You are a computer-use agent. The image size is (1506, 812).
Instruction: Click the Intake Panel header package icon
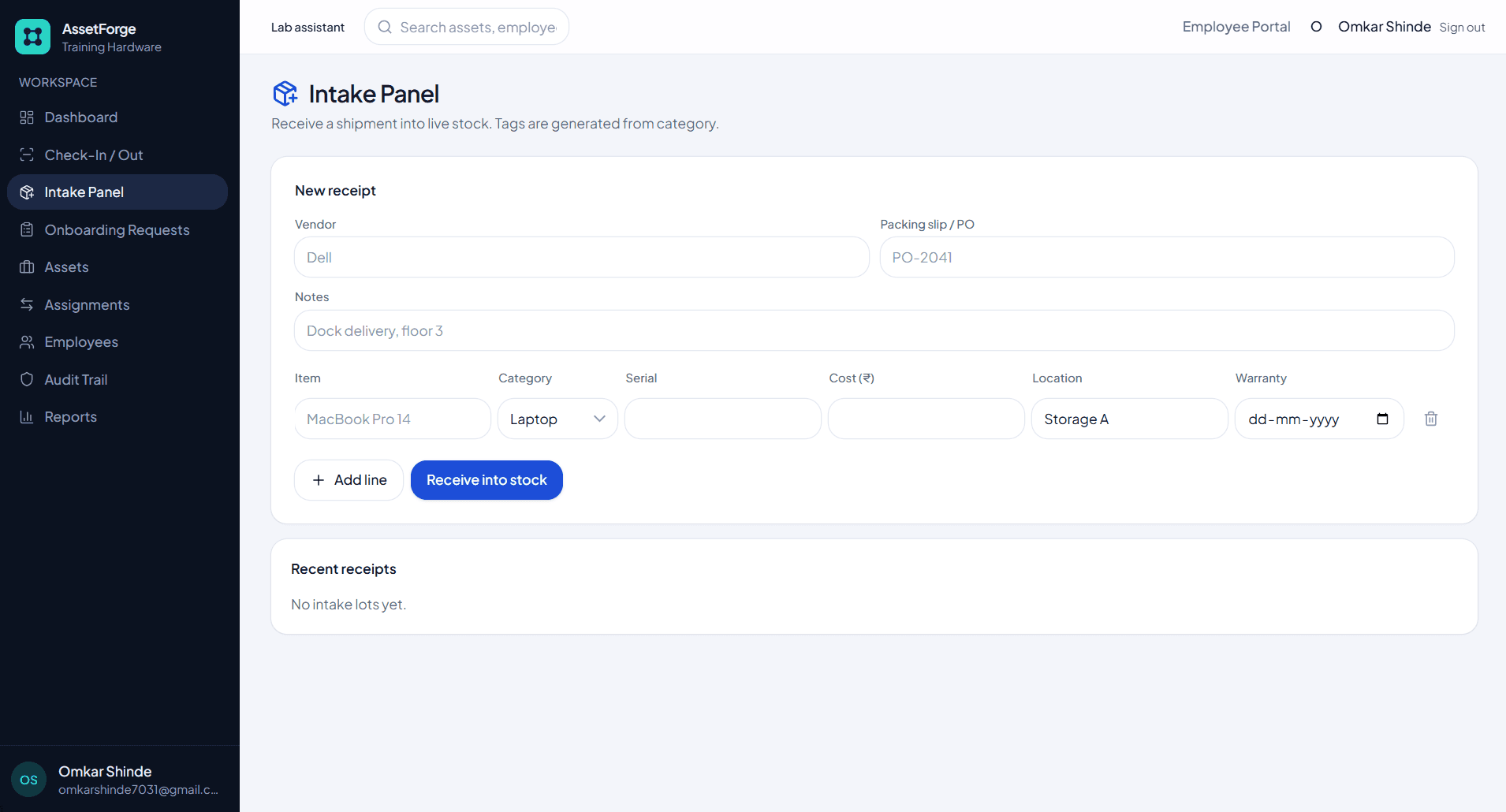pyautogui.click(x=285, y=94)
